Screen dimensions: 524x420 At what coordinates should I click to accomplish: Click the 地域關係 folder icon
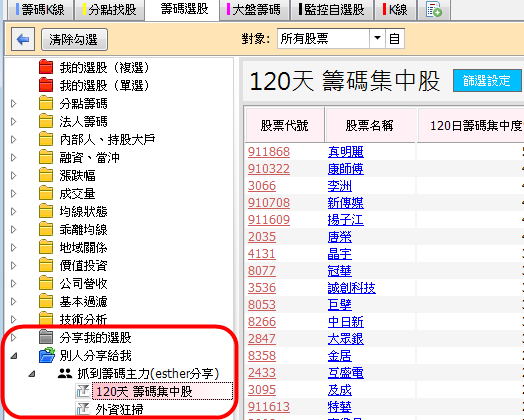point(46,248)
